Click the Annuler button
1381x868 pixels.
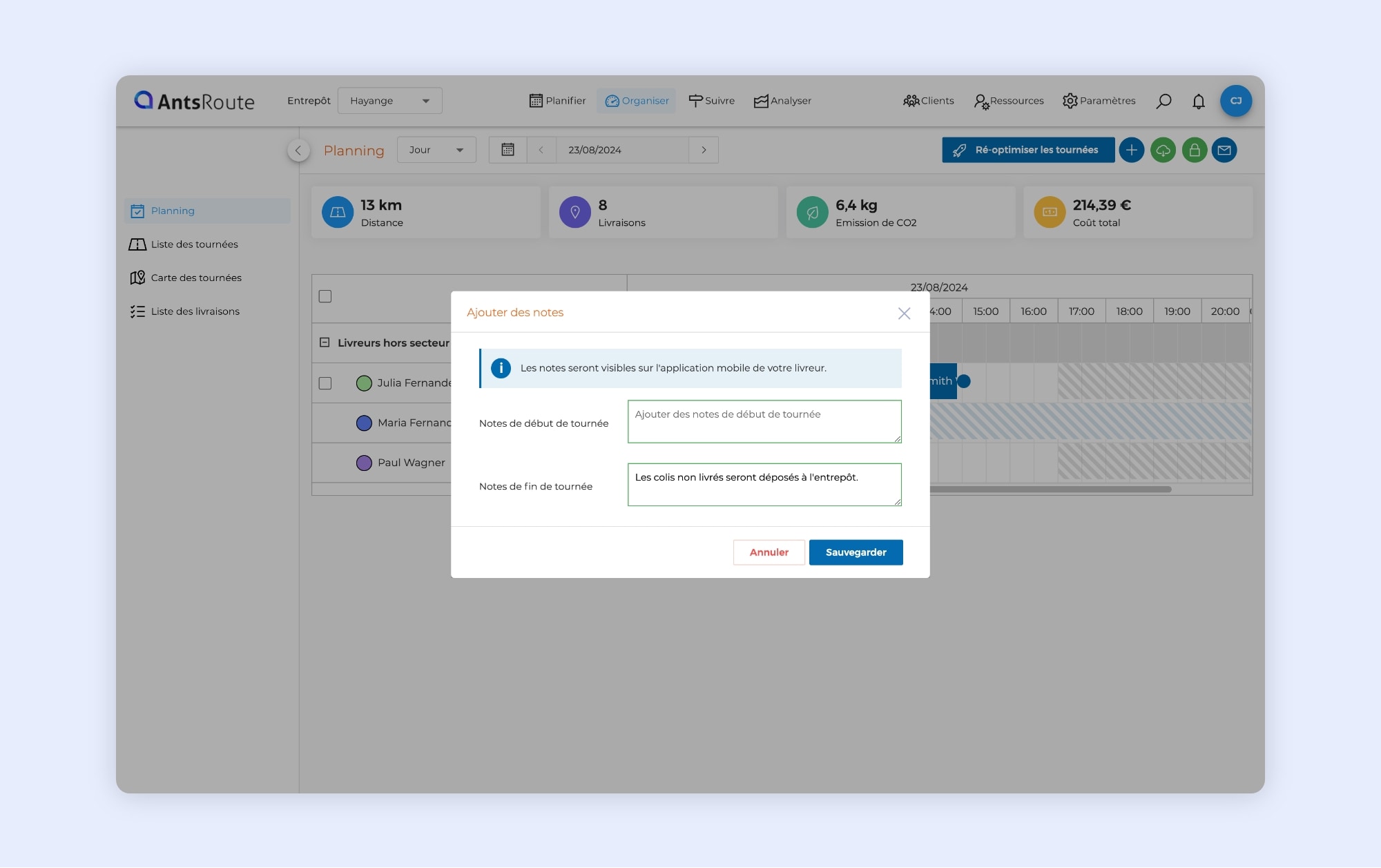click(769, 552)
